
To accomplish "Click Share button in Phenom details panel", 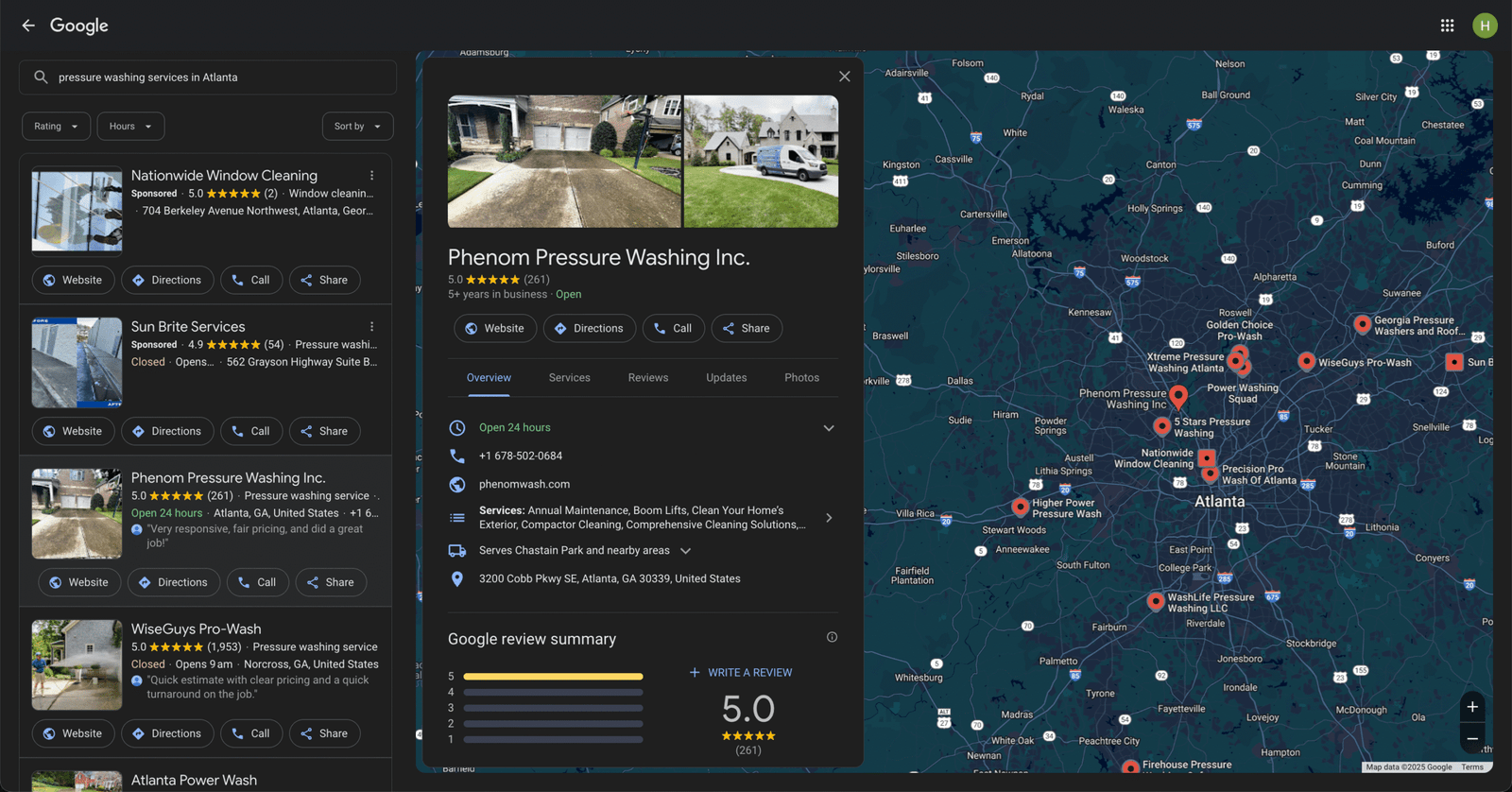I will tap(747, 328).
